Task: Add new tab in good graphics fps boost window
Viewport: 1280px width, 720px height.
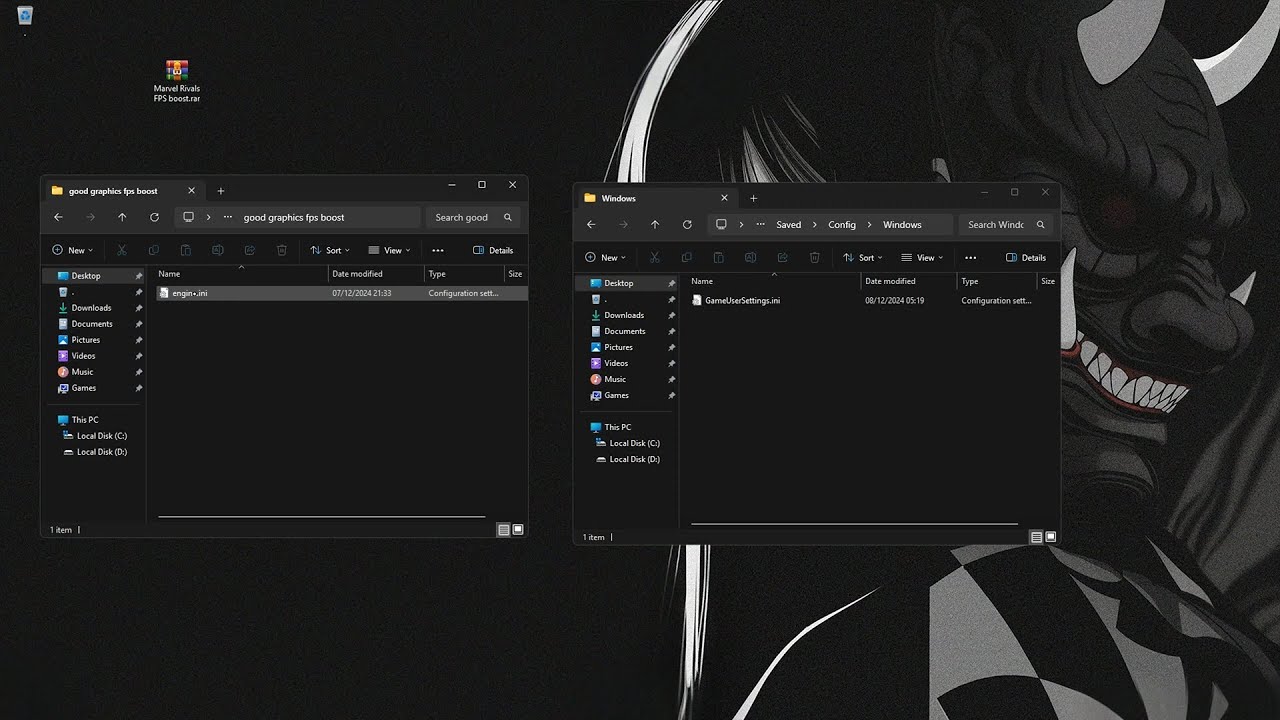Action: [221, 191]
